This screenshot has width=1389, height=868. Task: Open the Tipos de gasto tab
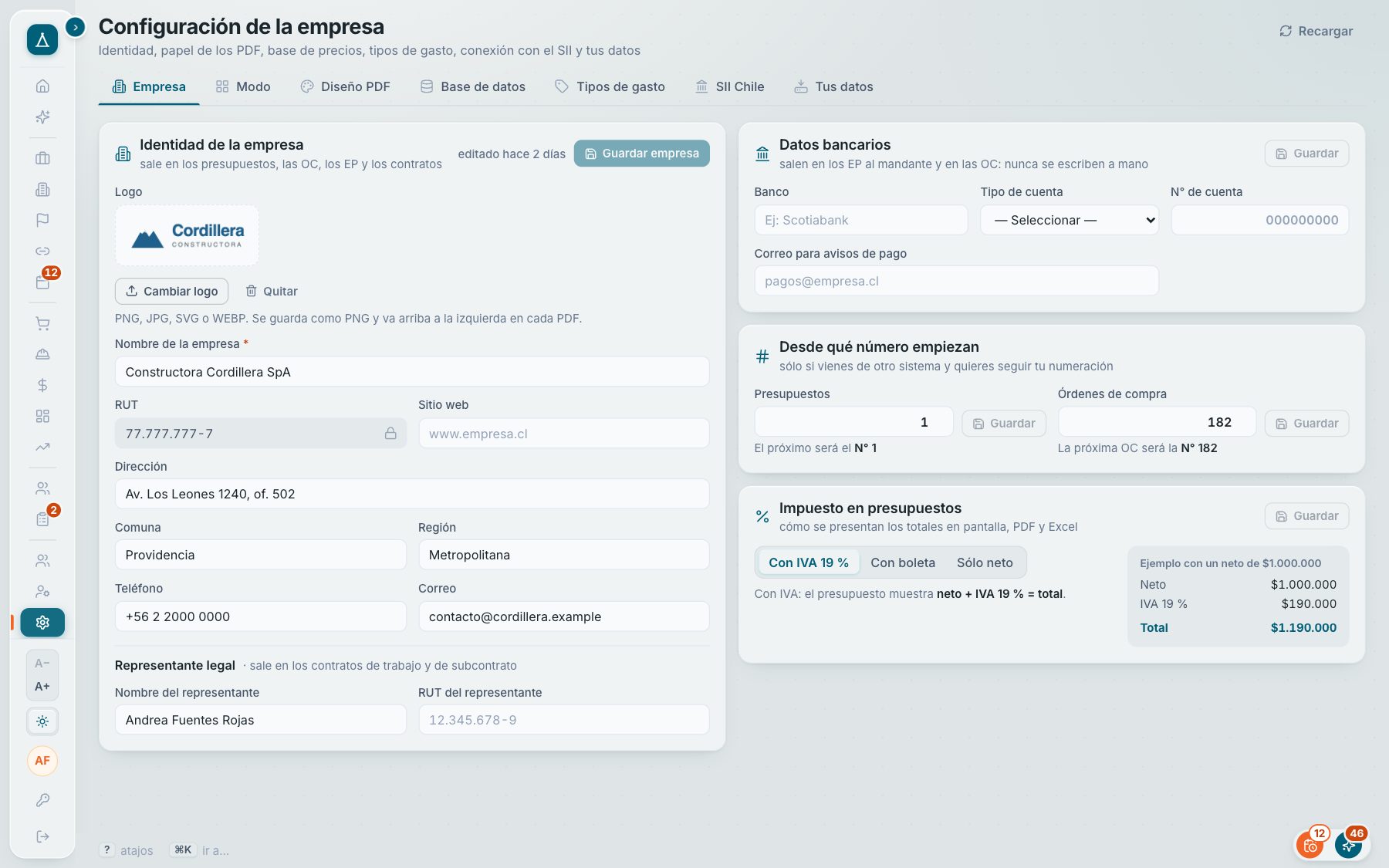[610, 86]
